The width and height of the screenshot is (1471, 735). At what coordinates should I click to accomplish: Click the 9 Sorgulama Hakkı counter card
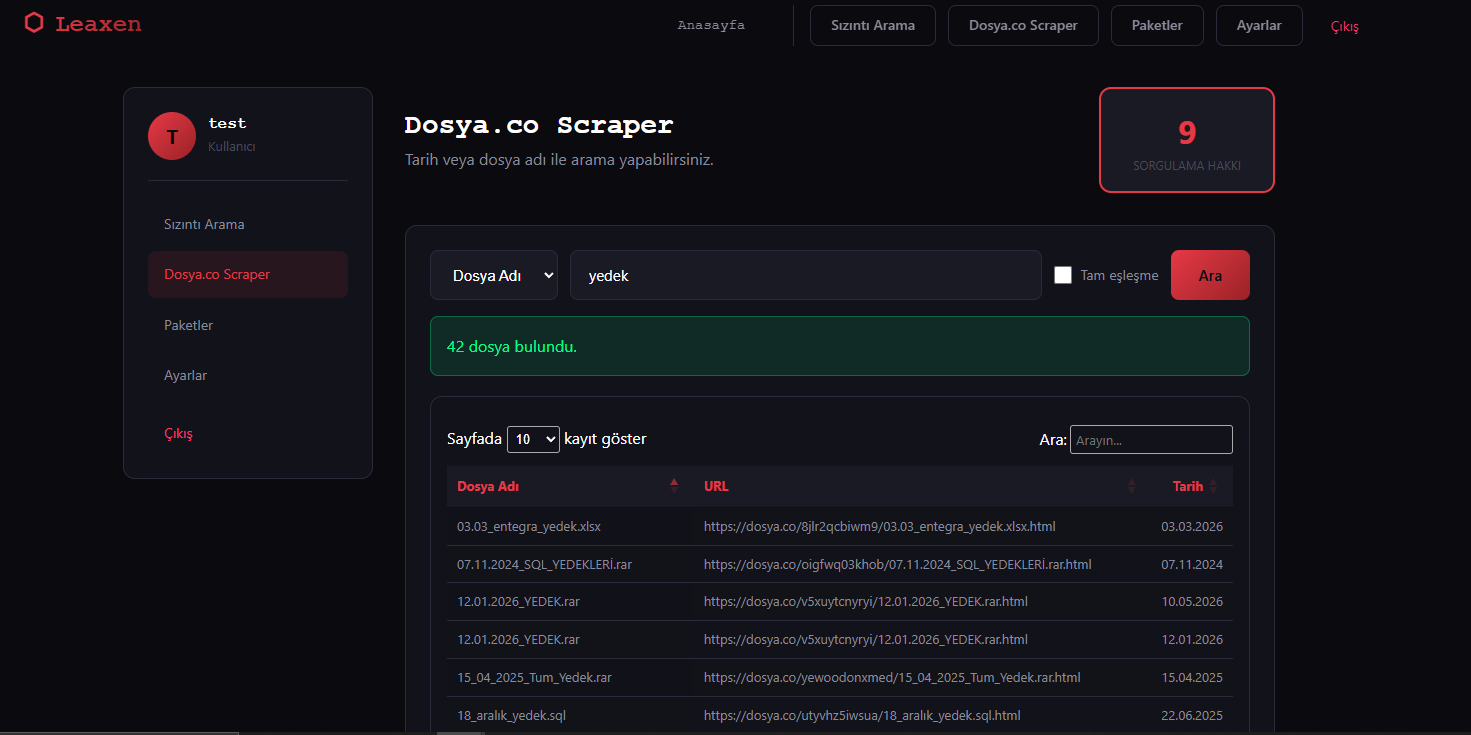click(x=1187, y=140)
